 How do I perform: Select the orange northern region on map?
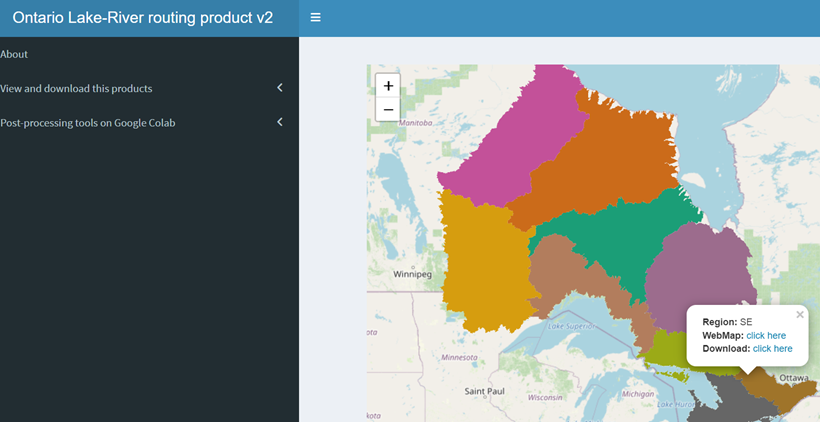click(610, 160)
